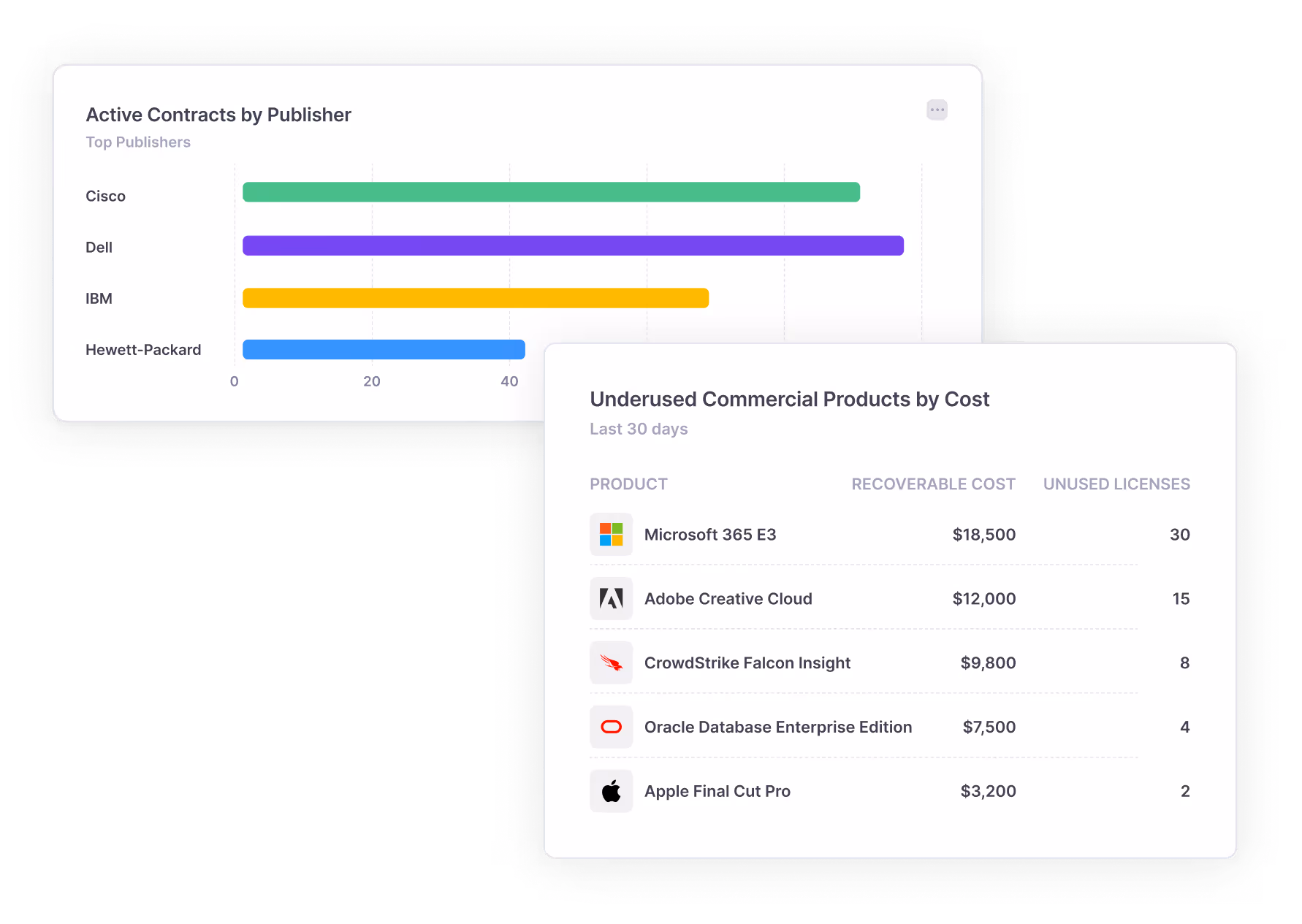Click the 20 axis tick label
Viewport: 1302px width, 924px height.
click(372, 381)
